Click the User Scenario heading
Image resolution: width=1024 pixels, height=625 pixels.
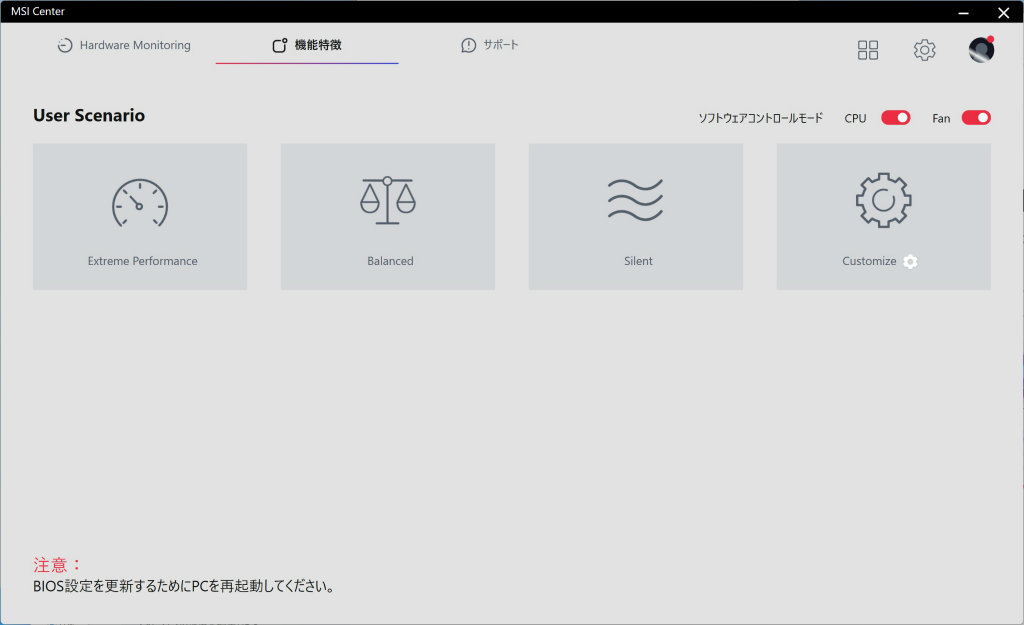89,116
